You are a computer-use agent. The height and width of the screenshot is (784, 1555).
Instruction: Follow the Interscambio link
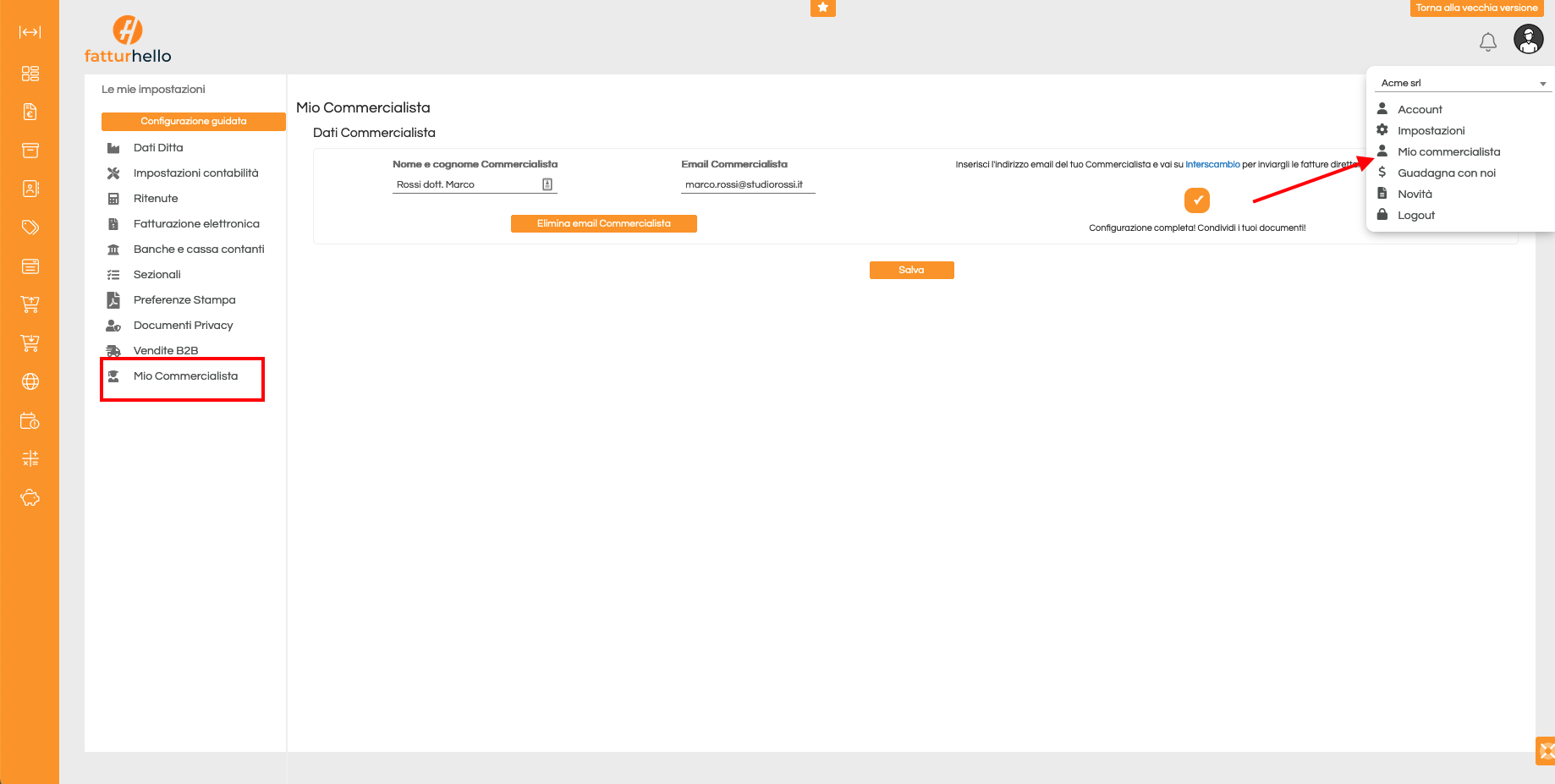point(1212,164)
